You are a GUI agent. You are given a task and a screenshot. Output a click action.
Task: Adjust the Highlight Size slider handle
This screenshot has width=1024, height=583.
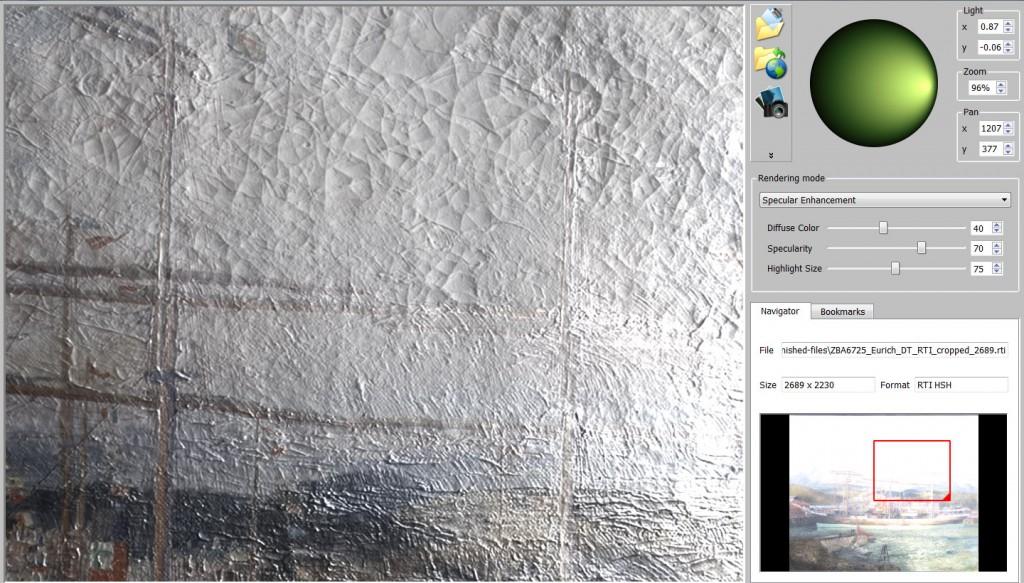[x=895, y=268]
